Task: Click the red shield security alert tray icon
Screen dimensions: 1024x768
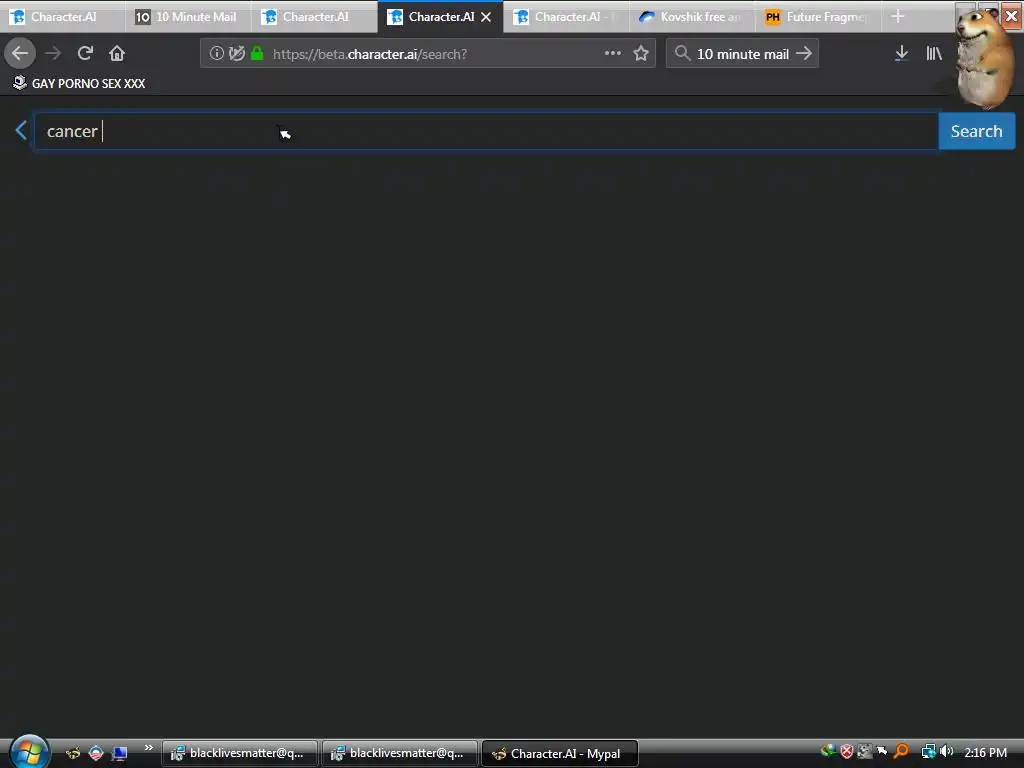Action: (846, 752)
